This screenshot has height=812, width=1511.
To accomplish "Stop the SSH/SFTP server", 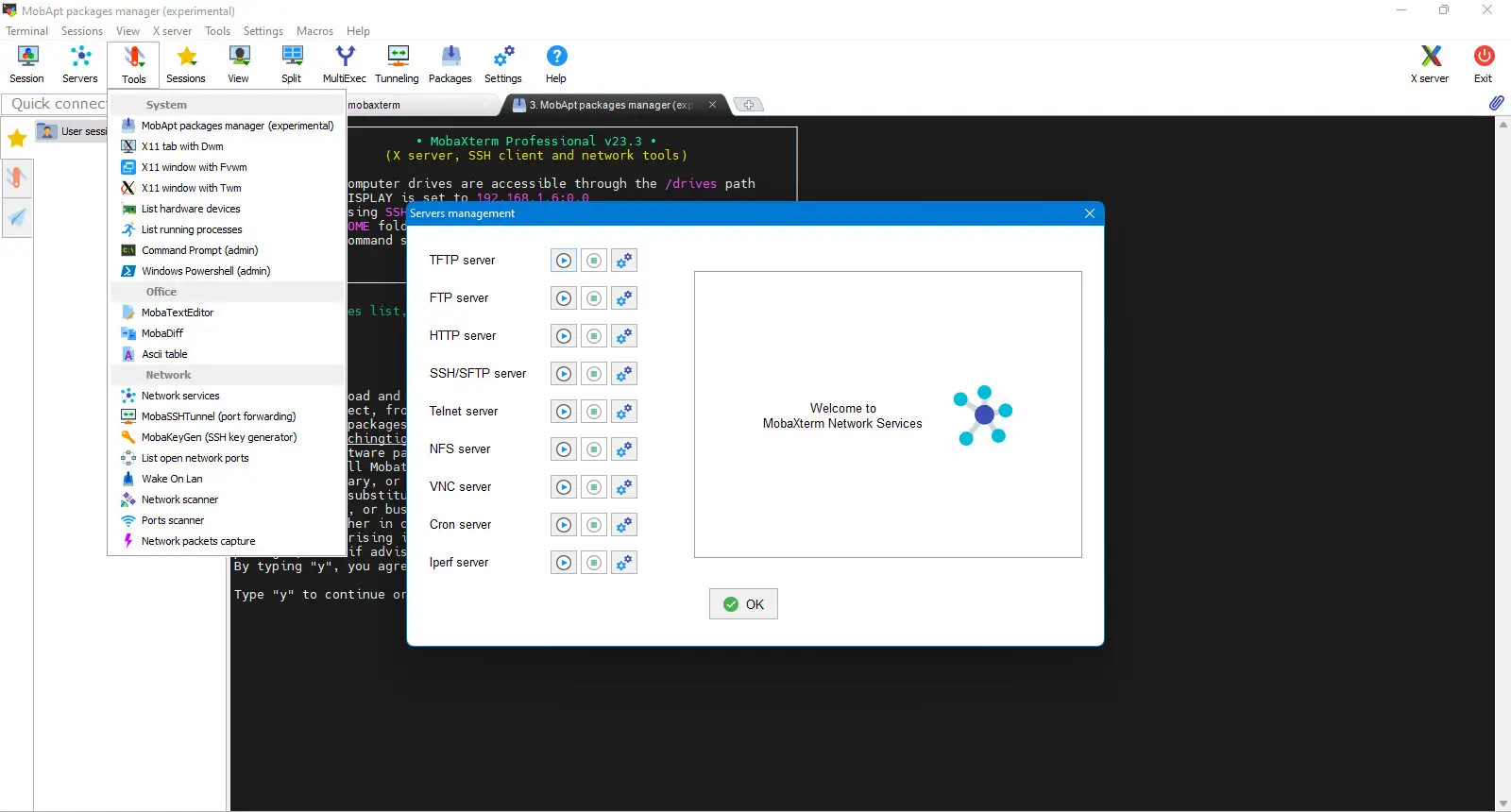I will tap(594, 374).
